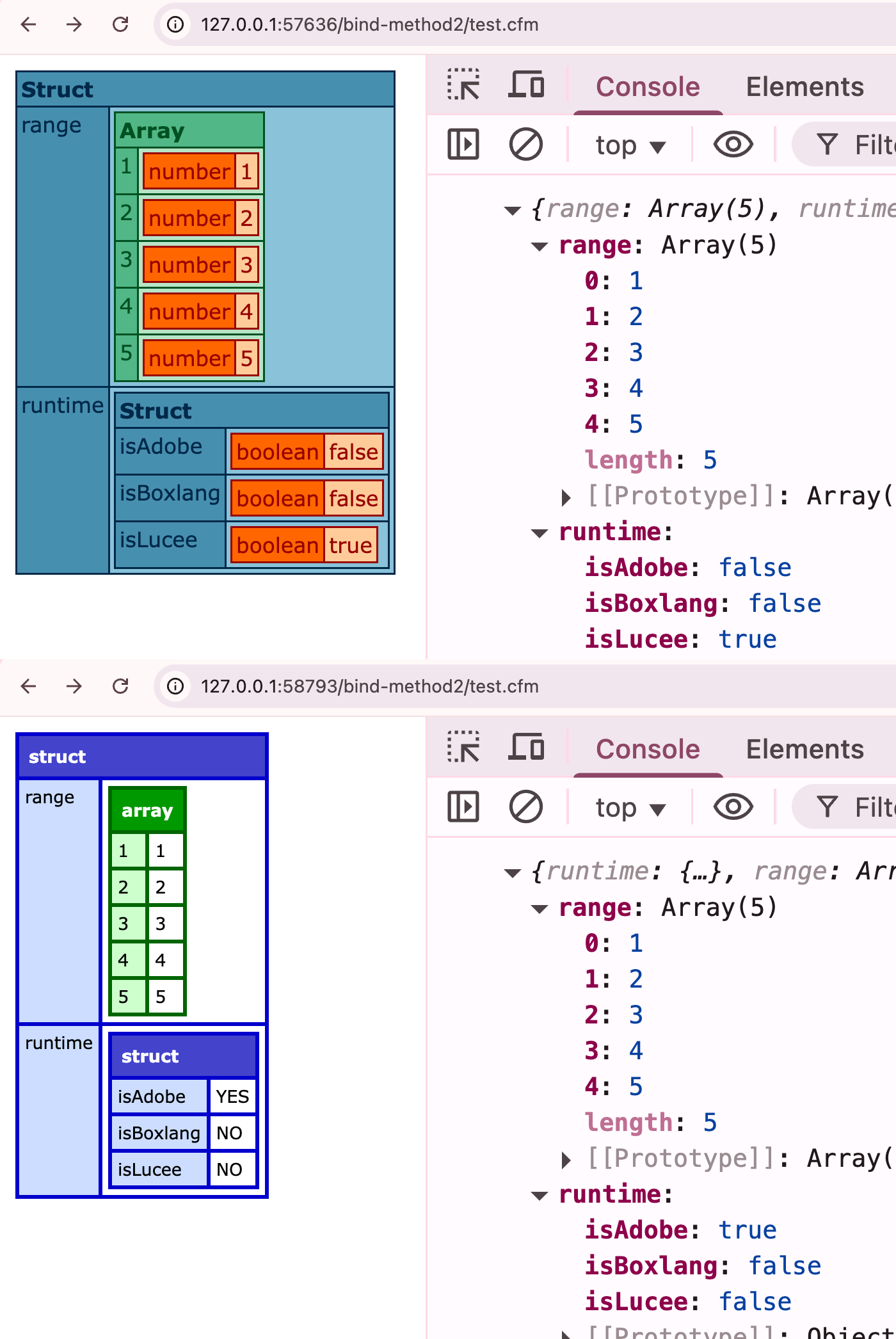Toggle device toolbar in top DevTools
Viewport: 896px width, 1339px height.
[x=526, y=85]
